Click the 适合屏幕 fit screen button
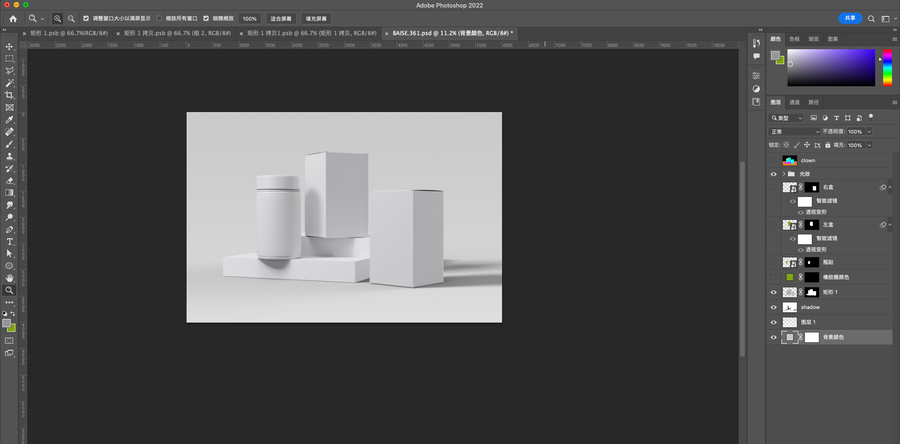900x444 pixels. point(281,18)
